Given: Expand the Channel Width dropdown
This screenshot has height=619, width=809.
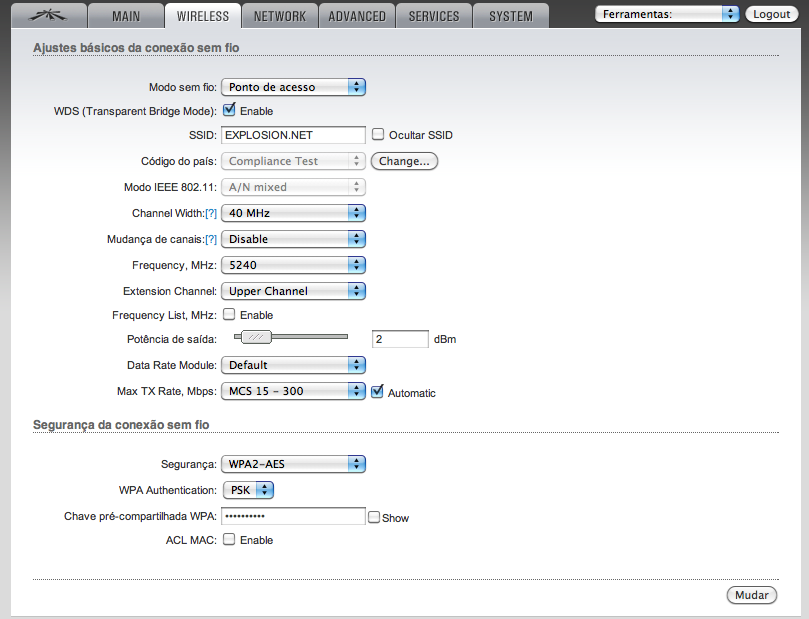Looking at the screenshot, I should tap(292, 213).
